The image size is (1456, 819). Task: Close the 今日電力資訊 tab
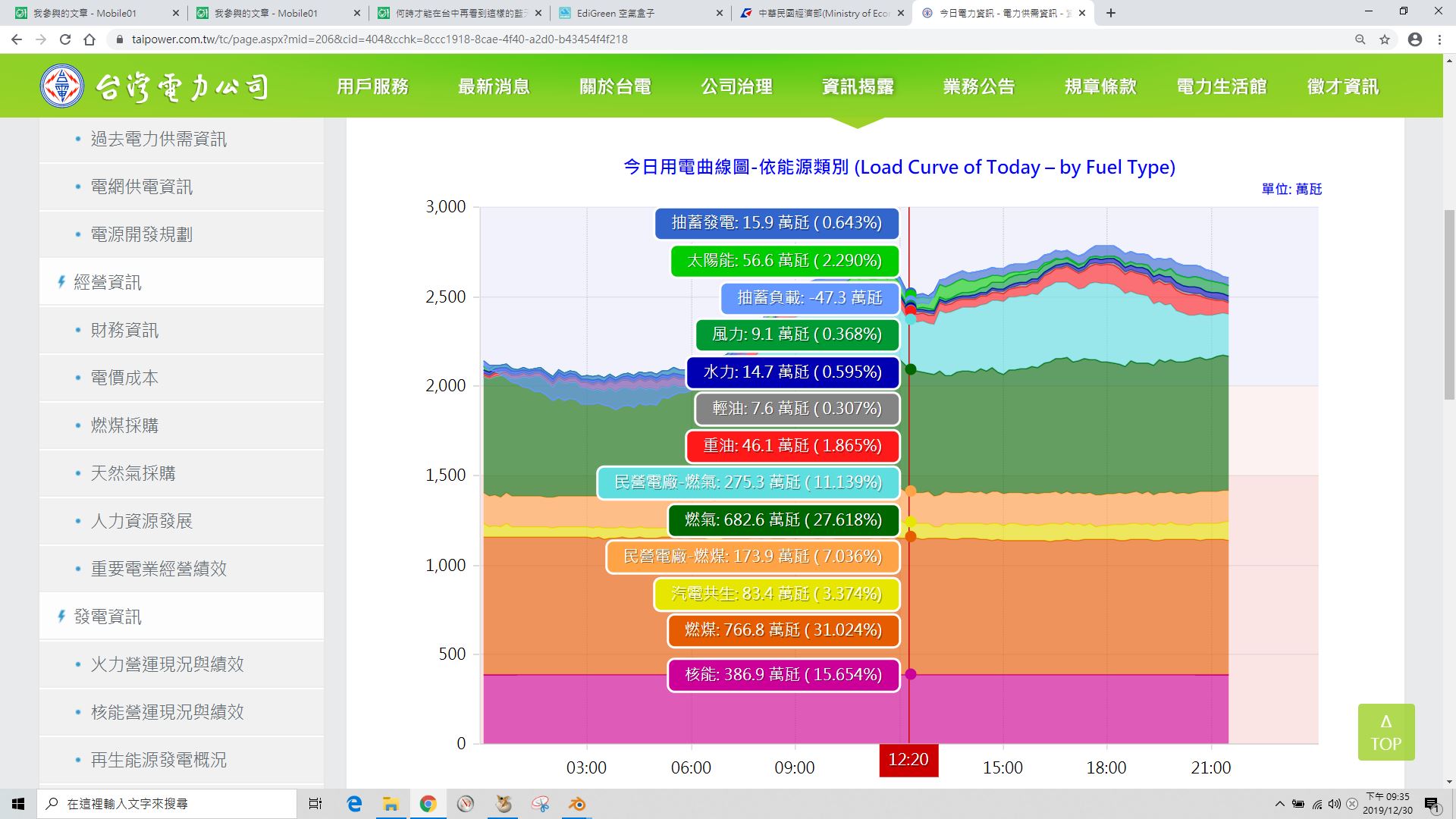[x=1082, y=13]
